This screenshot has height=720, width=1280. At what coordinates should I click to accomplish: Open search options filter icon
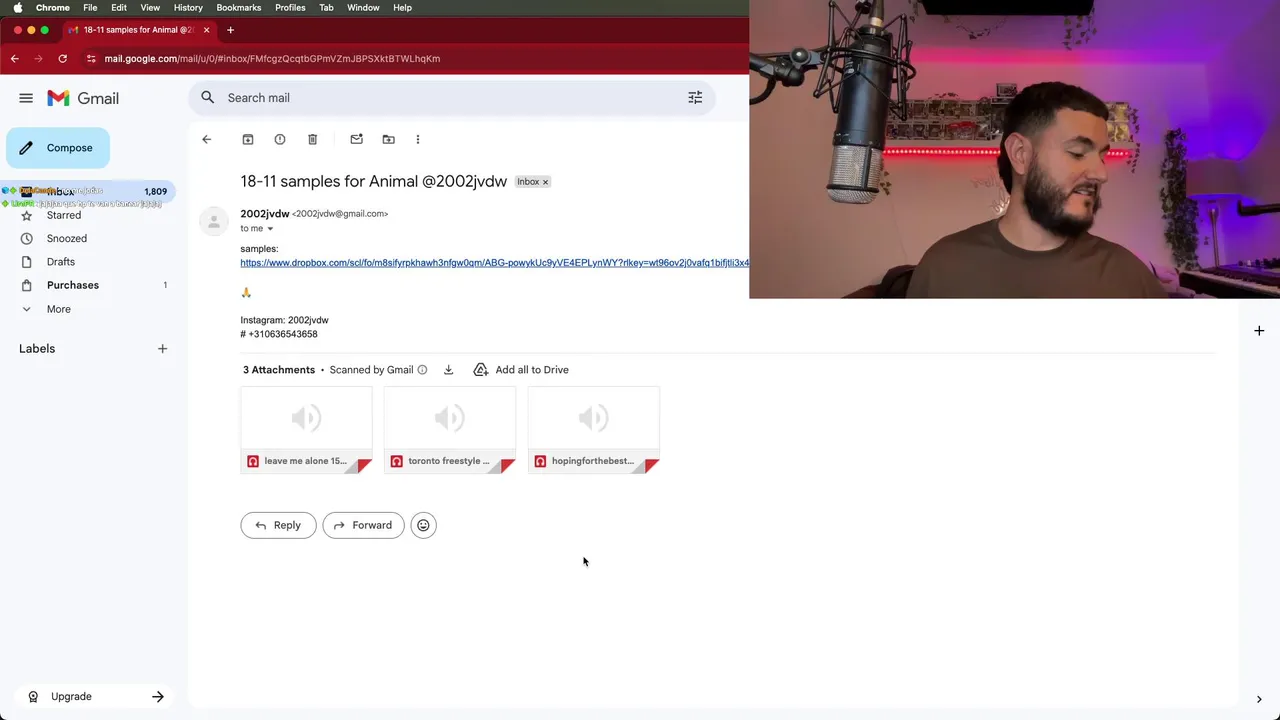[695, 97]
